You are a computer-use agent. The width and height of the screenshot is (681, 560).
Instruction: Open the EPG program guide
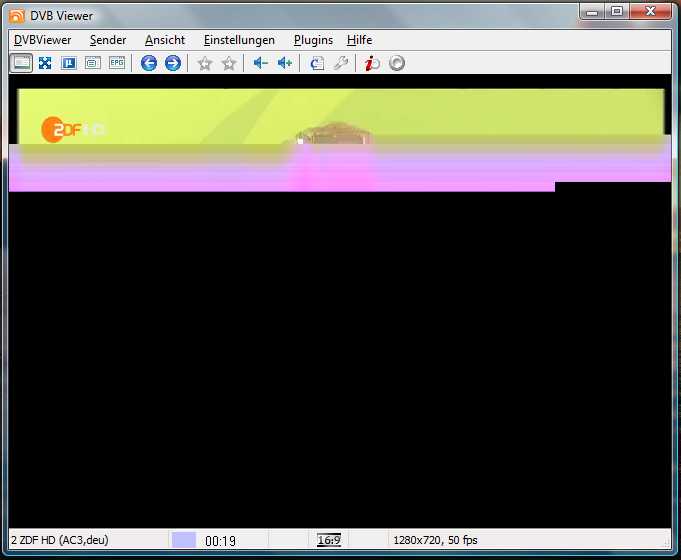117,63
